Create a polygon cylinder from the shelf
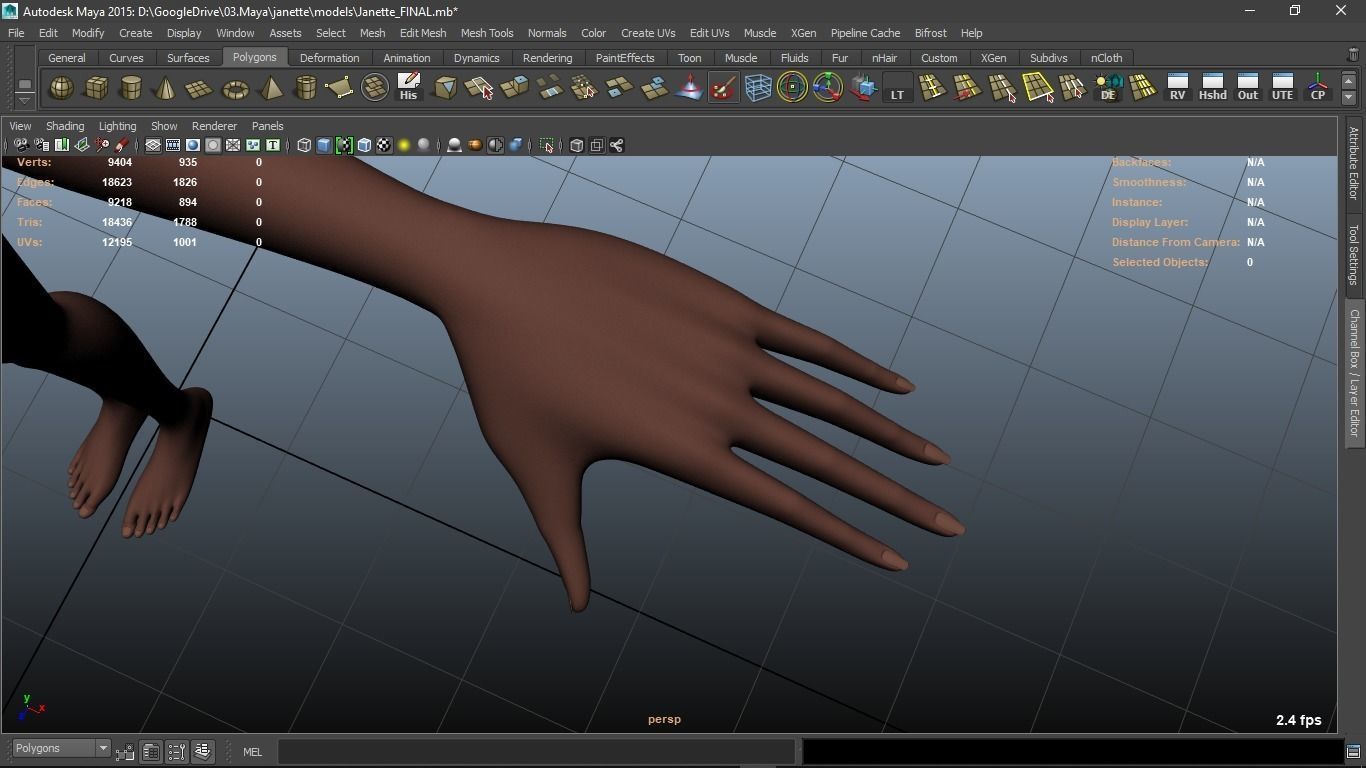Image resolution: width=1366 pixels, height=768 pixels. coord(131,88)
